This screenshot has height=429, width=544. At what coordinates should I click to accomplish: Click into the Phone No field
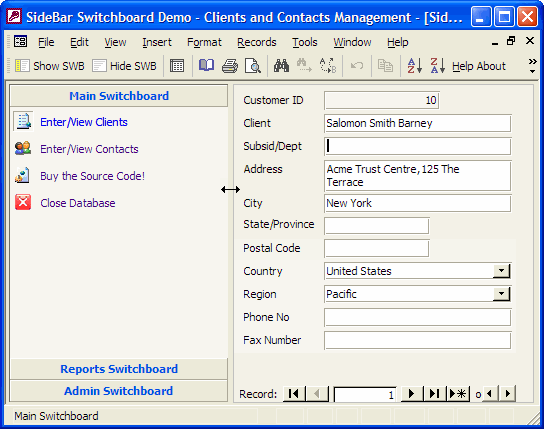pyautogui.click(x=417, y=317)
